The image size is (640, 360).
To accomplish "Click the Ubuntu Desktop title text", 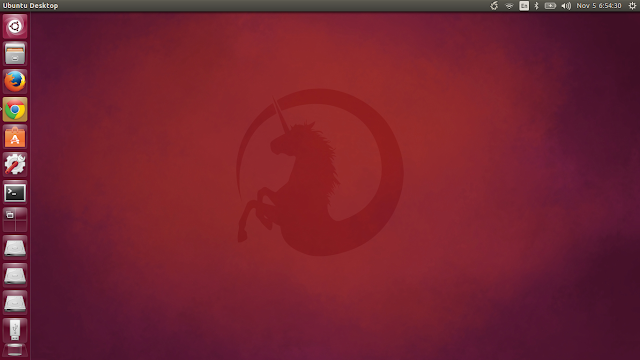I will 31,6.
